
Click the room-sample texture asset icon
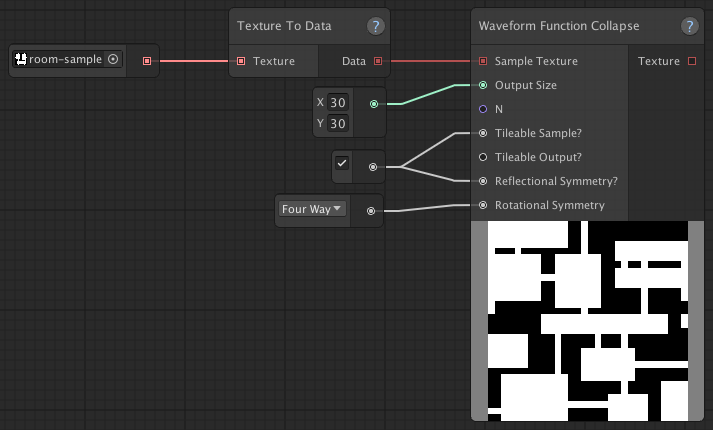[21, 59]
